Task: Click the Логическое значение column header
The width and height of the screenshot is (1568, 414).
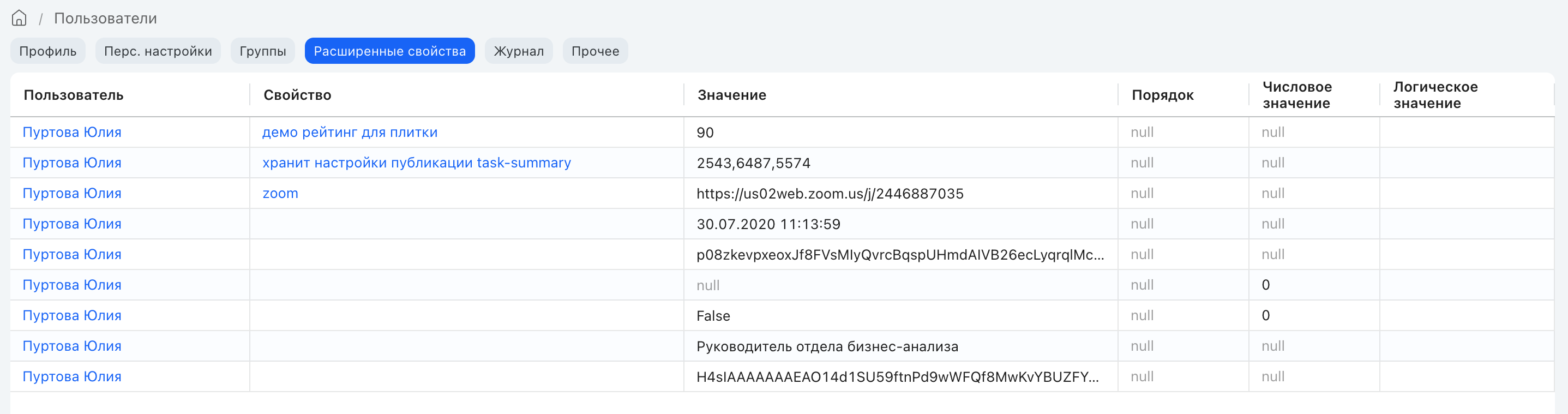Action: [1435, 95]
